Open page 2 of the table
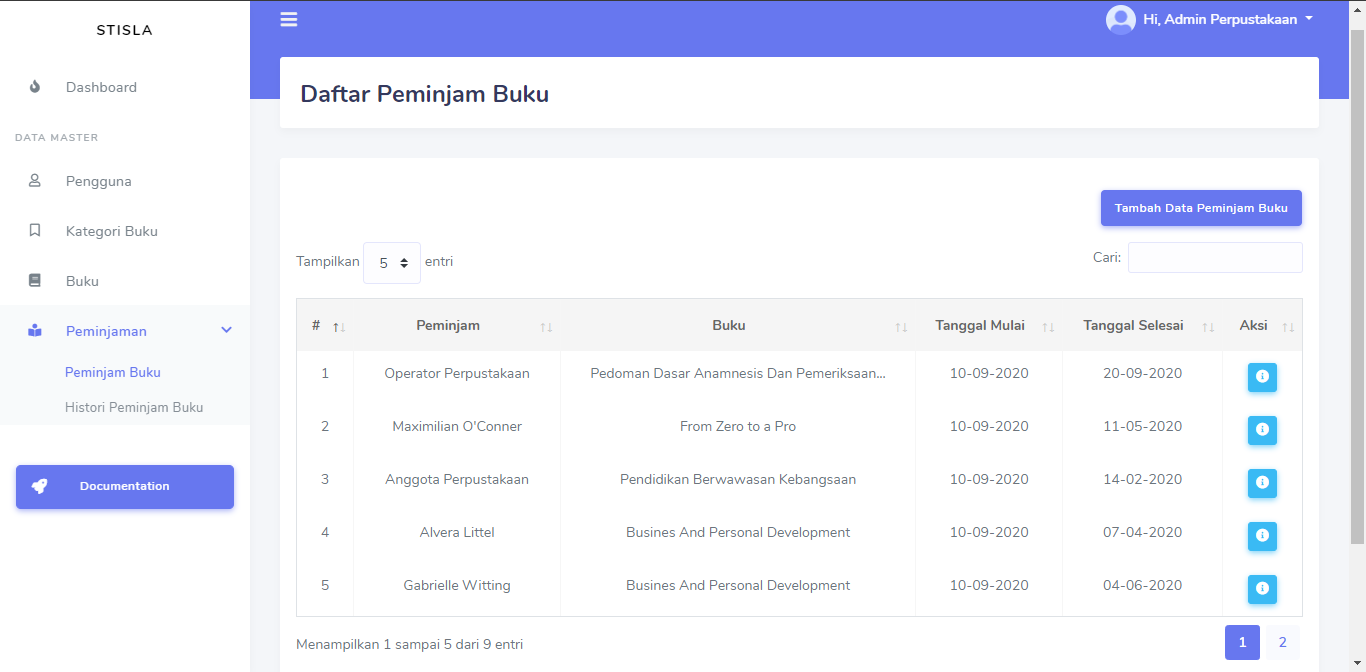1366x672 pixels. (1282, 641)
